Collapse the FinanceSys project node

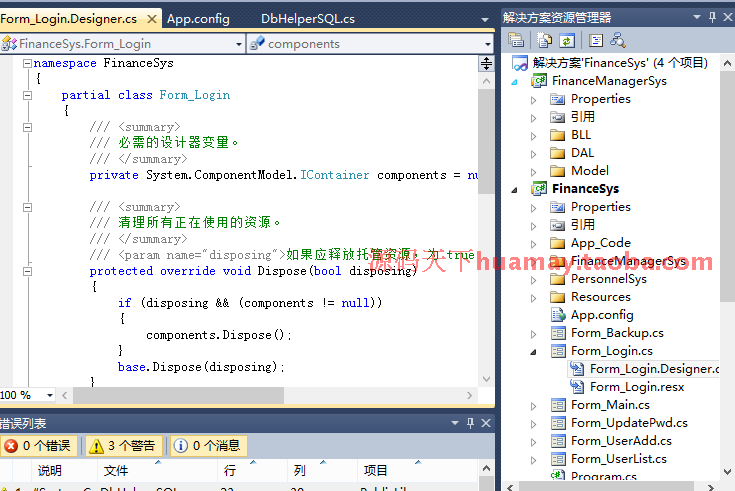[x=514, y=190]
